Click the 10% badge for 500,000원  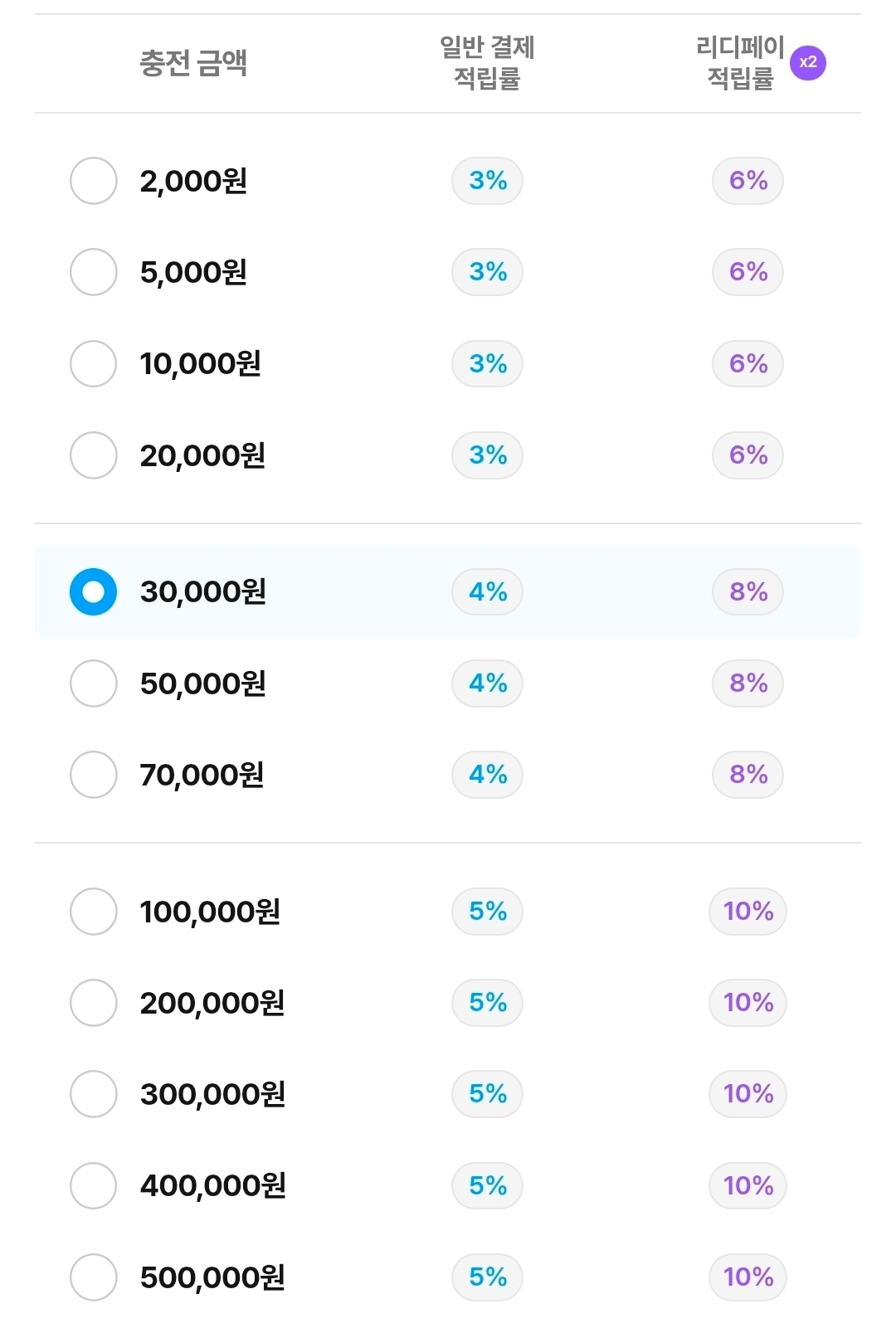[747, 1277]
